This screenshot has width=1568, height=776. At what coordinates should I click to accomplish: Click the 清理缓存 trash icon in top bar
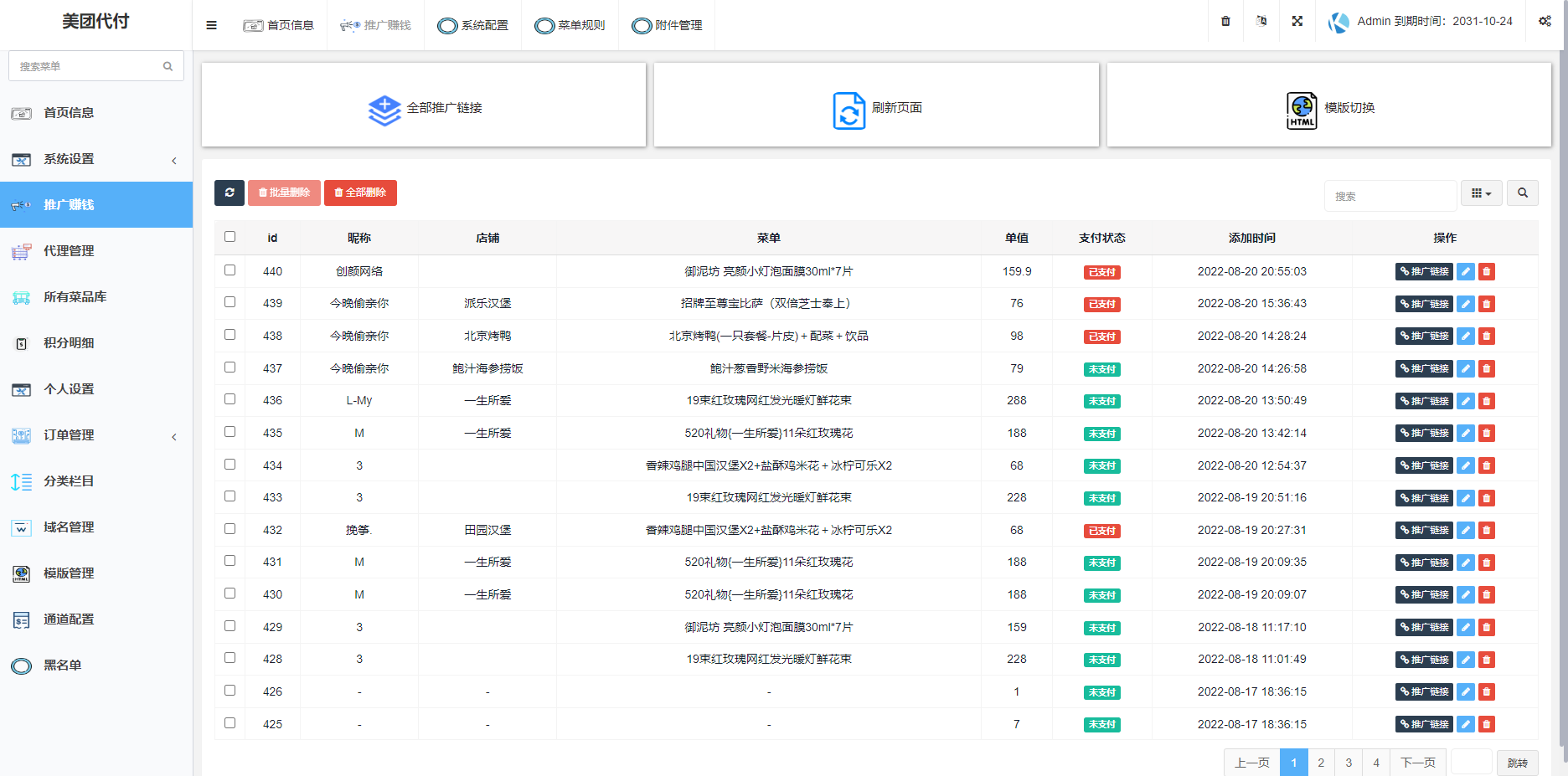click(1225, 21)
